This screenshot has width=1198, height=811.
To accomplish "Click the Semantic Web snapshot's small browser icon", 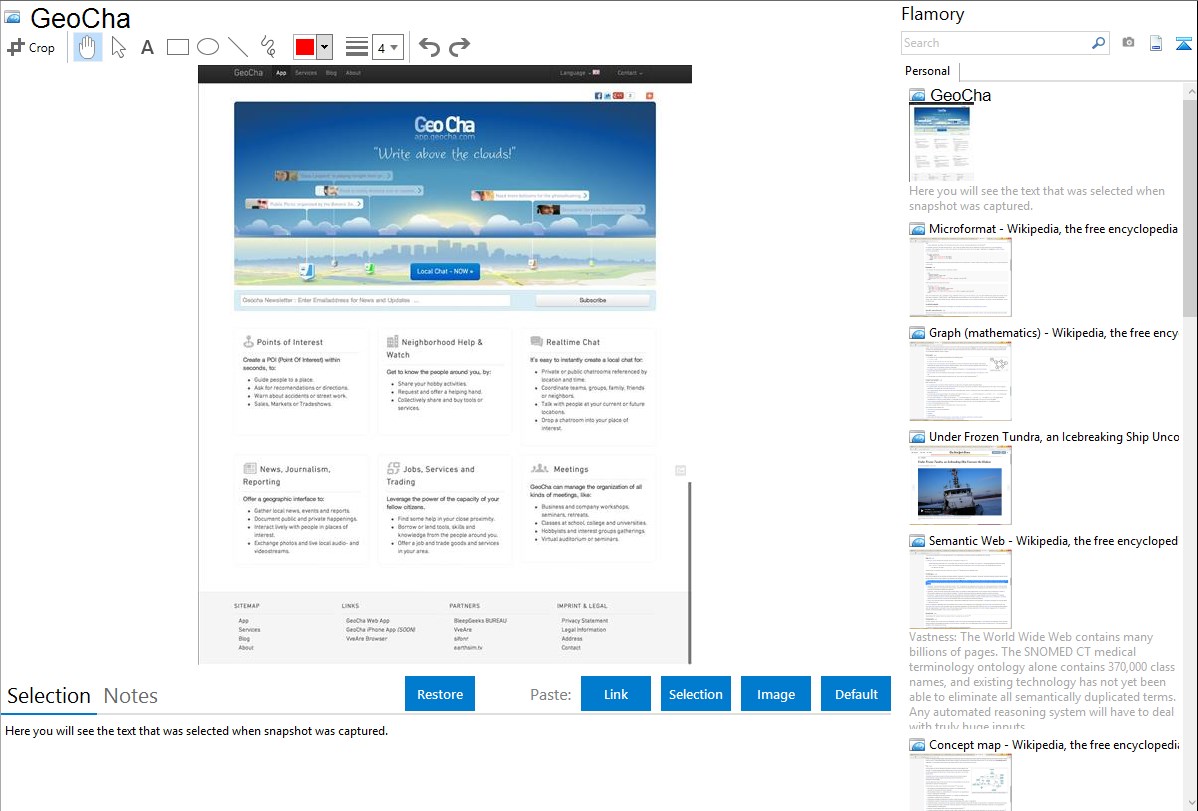I will (x=917, y=541).
